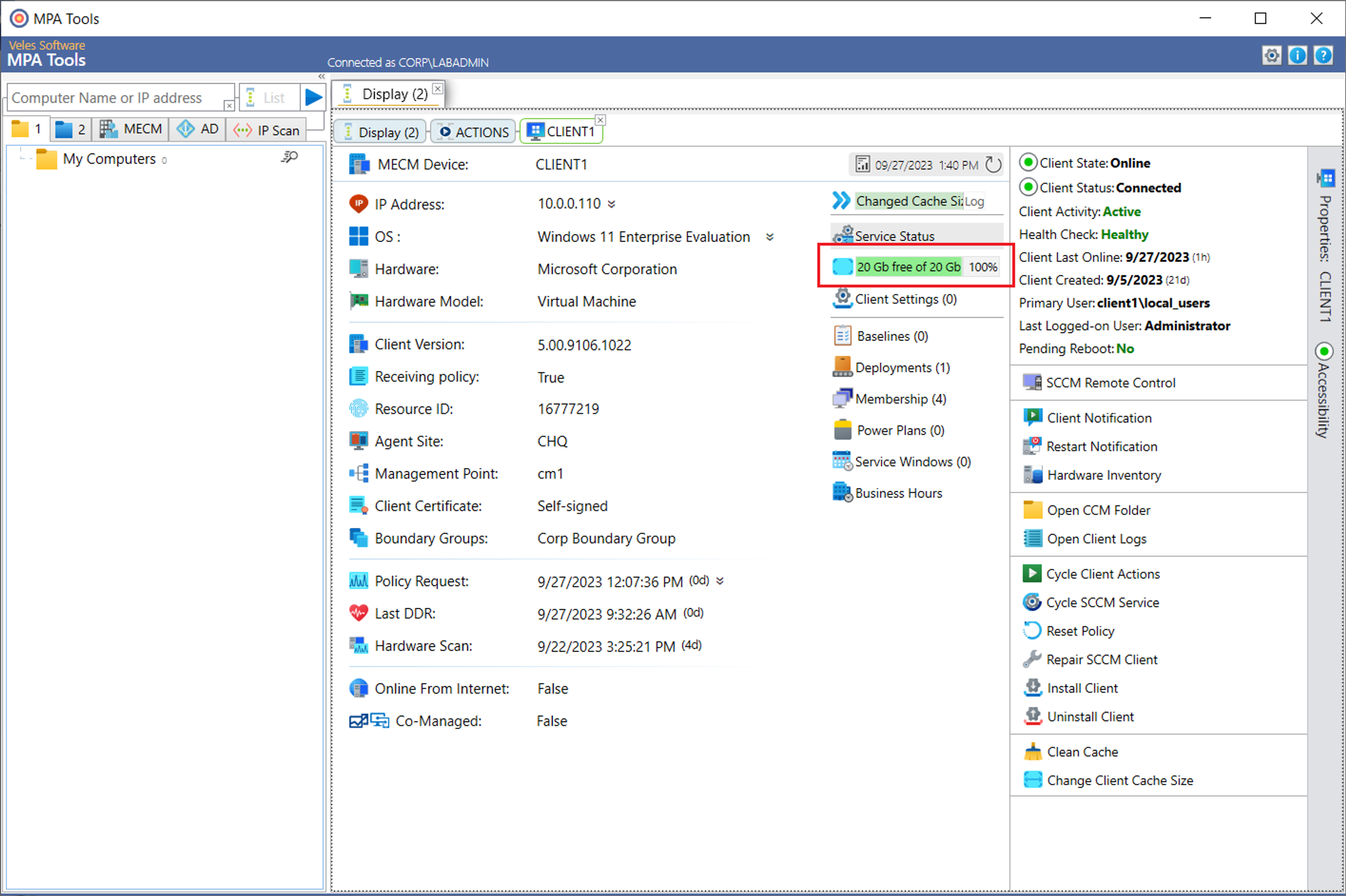
Task: Send Client Notification
Action: (x=1087, y=418)
